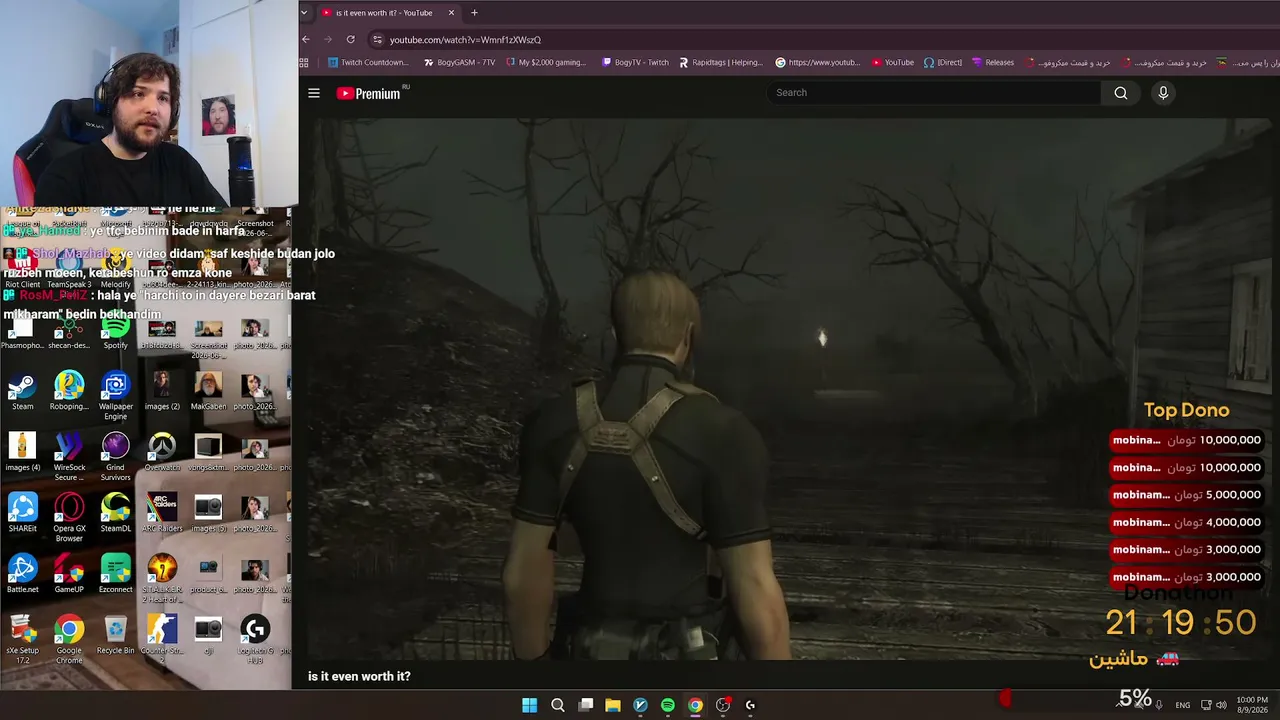The width and height of the screenshot is (1280, 720).
Task: Open the S.T.A.L.K.E.R. 2 desktop shortcut
Action: pos(162,578)
